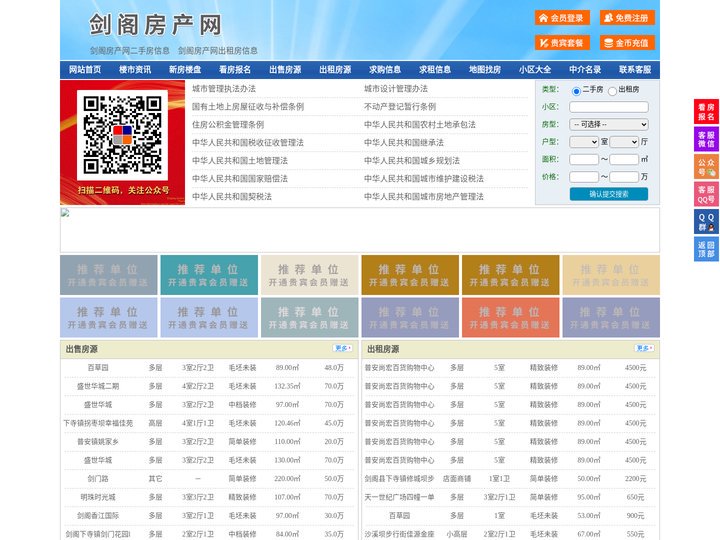Click the pink 客服QQ号 sidebar icon
720x540 pixels.
pyautogui.click(x=706, y=194)
